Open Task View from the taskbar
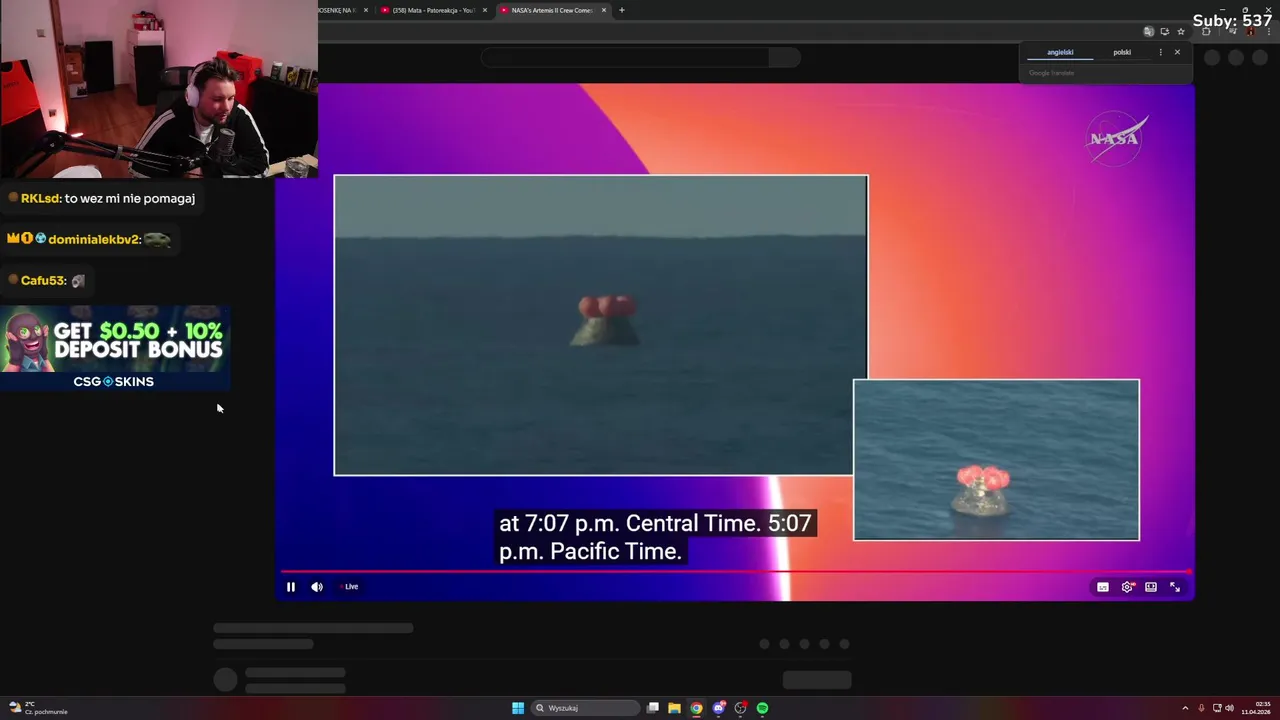 click(x=653, y=708)
